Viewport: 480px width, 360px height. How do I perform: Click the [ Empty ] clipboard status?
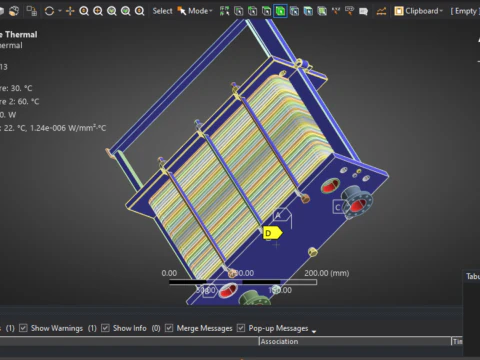click(465, 11)
